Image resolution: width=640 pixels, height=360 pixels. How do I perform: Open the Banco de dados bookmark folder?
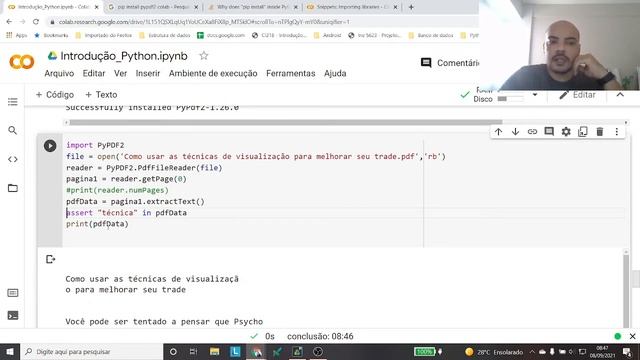point(431,36)
